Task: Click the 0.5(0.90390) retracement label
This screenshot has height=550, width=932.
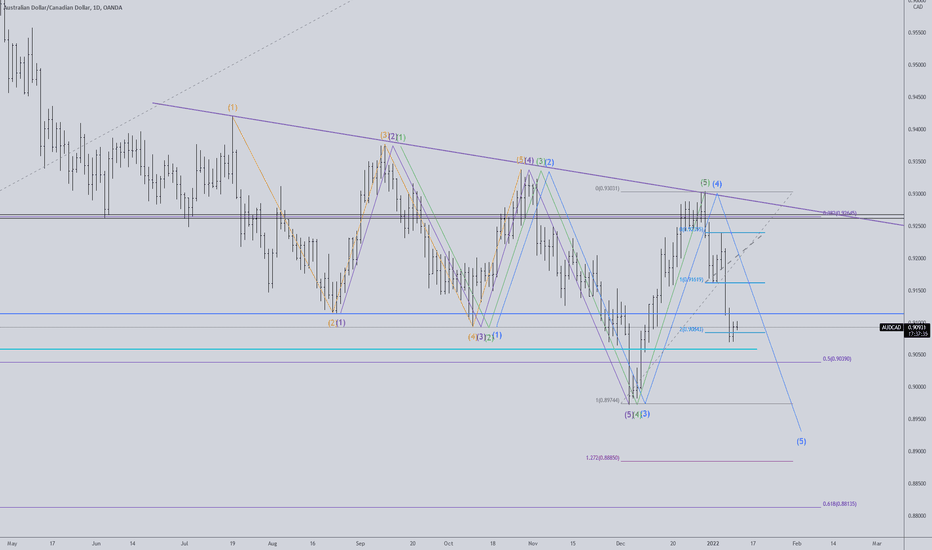Action: (x=837, y=359)
